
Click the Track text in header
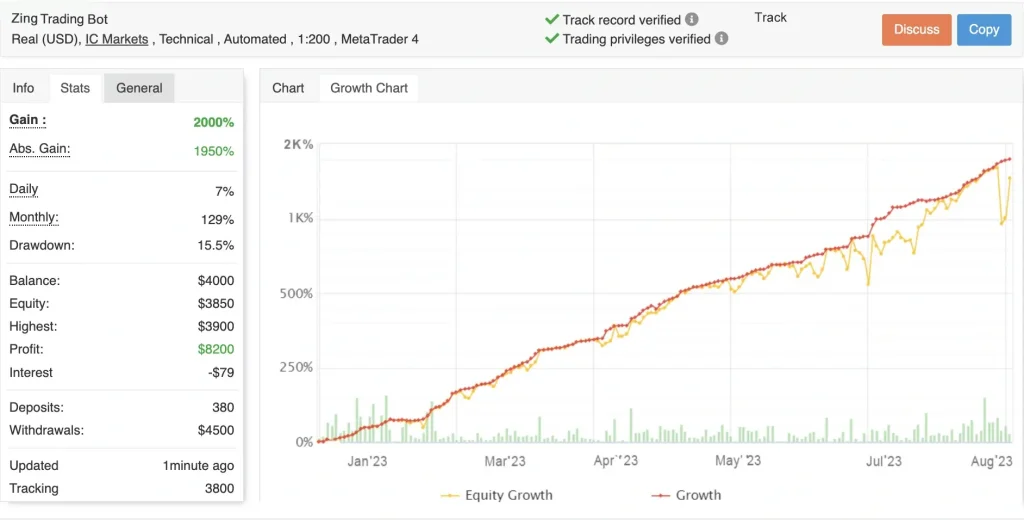click(x=770, y=17)
